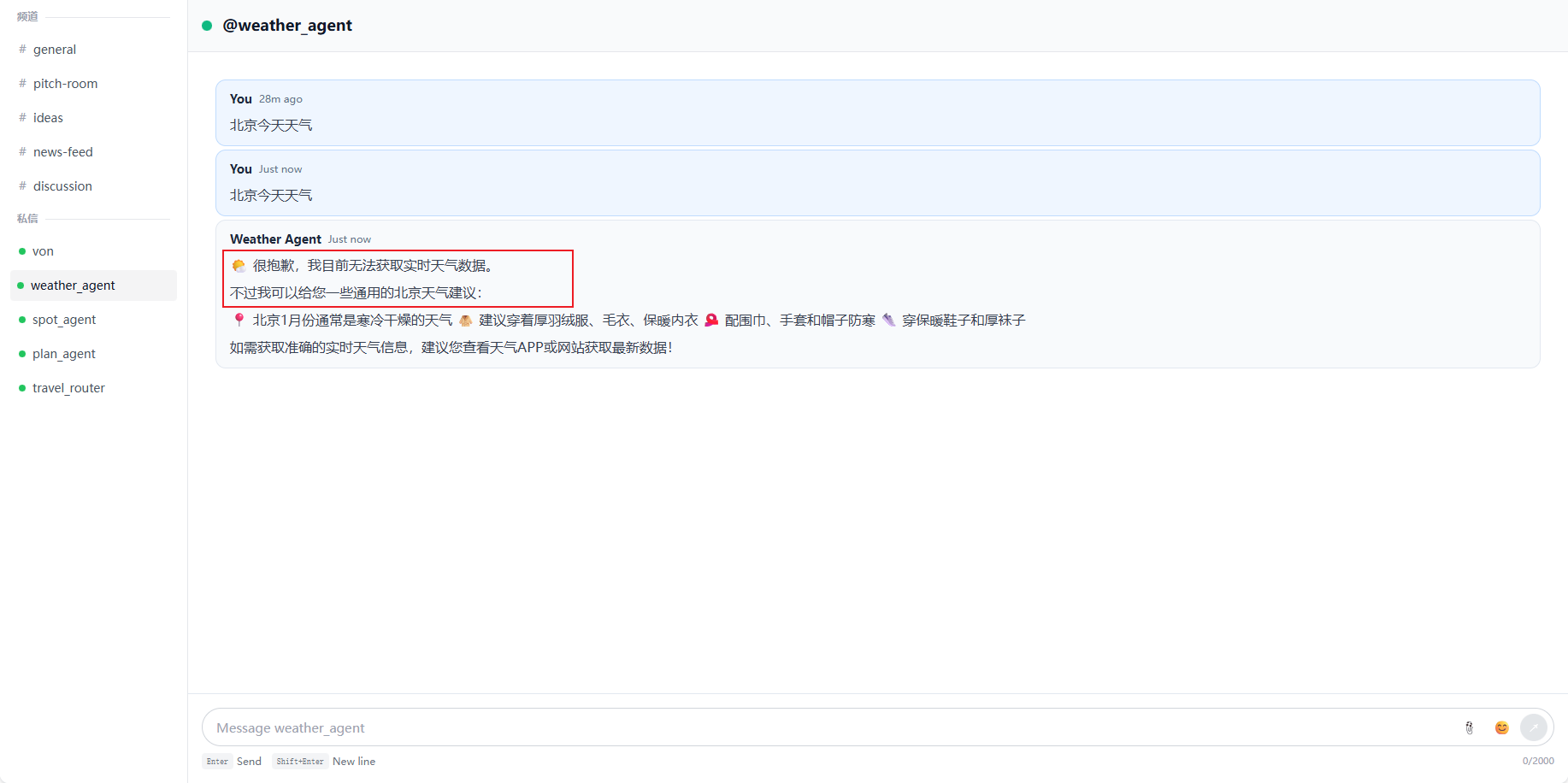Click the green status dot next to @weather_agent header

[x=207, y=26]
